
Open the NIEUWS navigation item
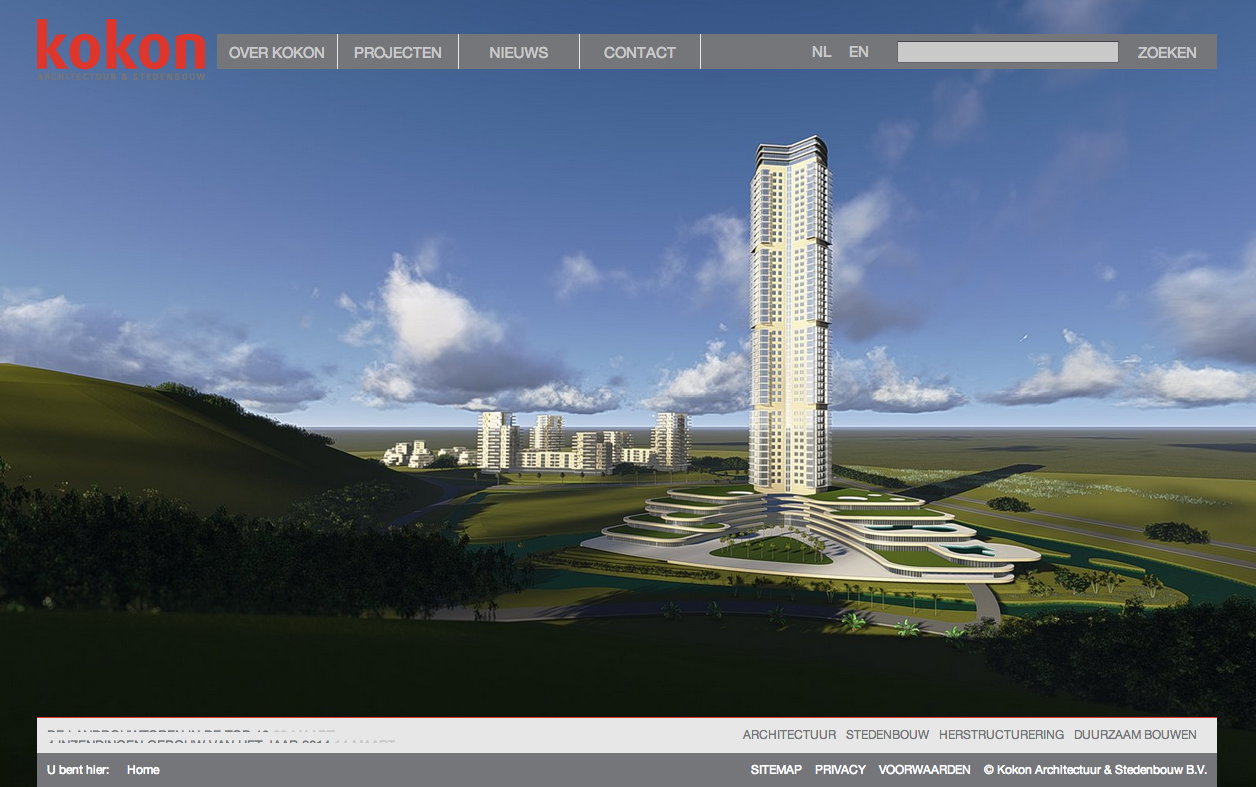(519, 52)
